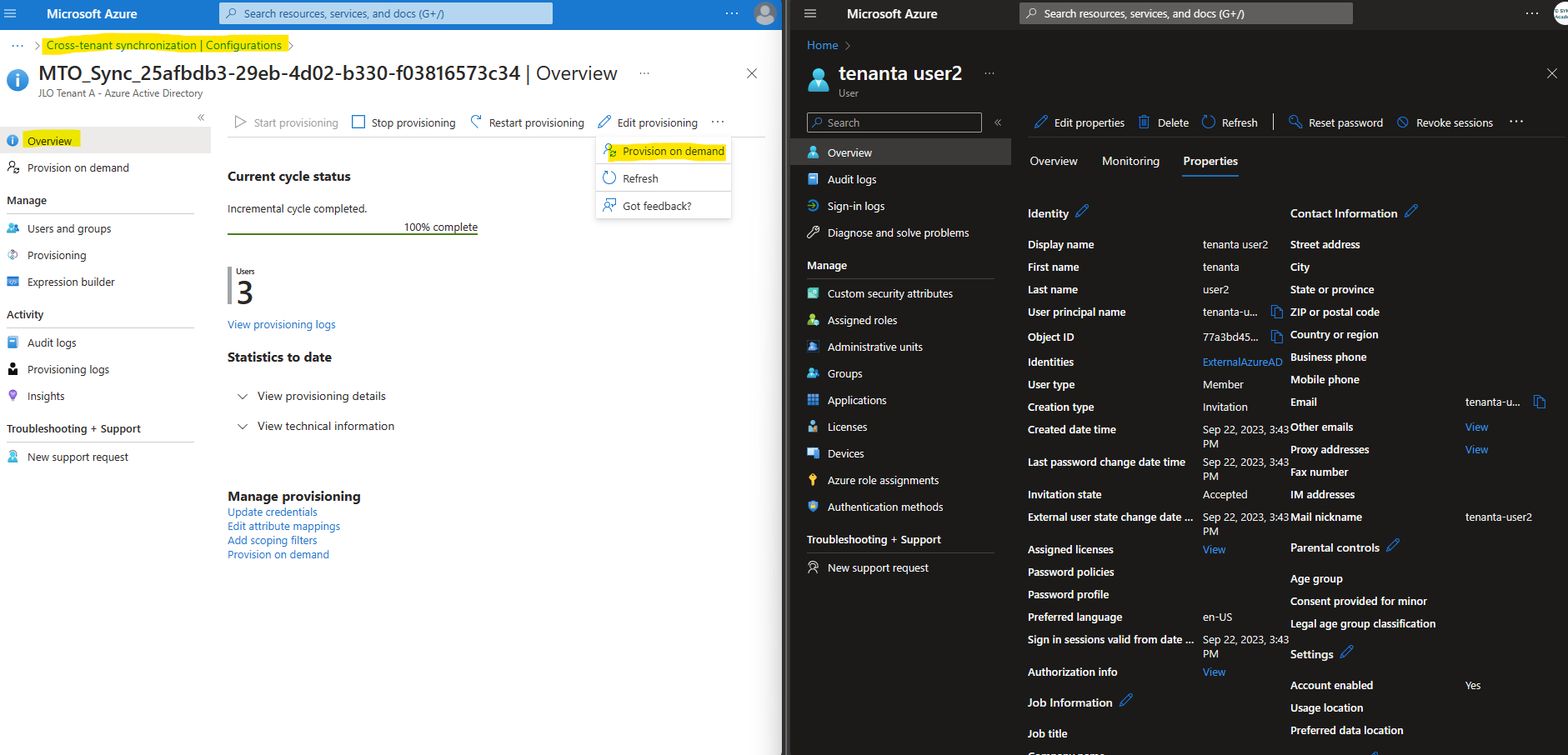Image resolution: width=1568 pixels, height=755 pixels.
Task: Open the hamburger menu in the dark Azure window
Action: (810, 13)
